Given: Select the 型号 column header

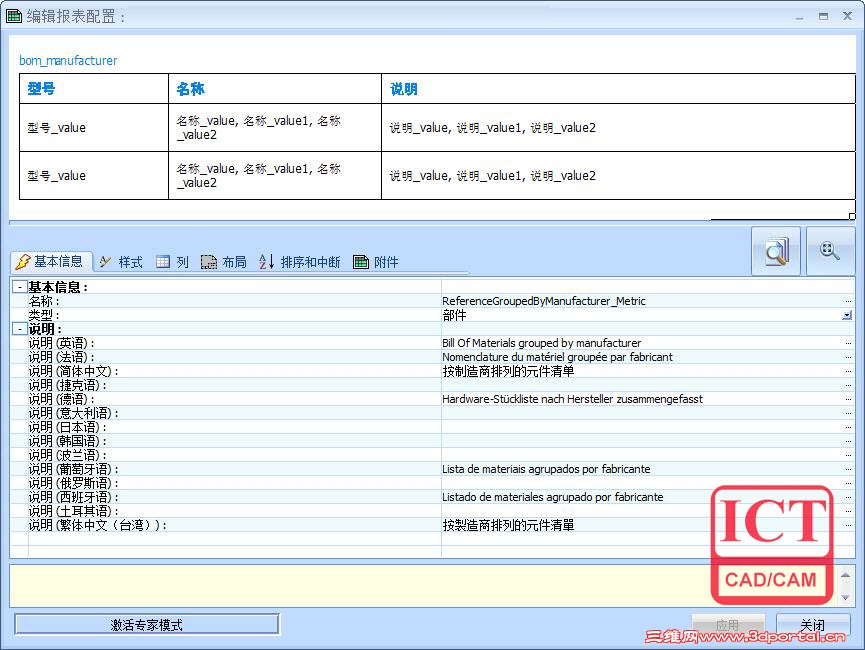Looking at the screenshot, I should coord(94,88).
